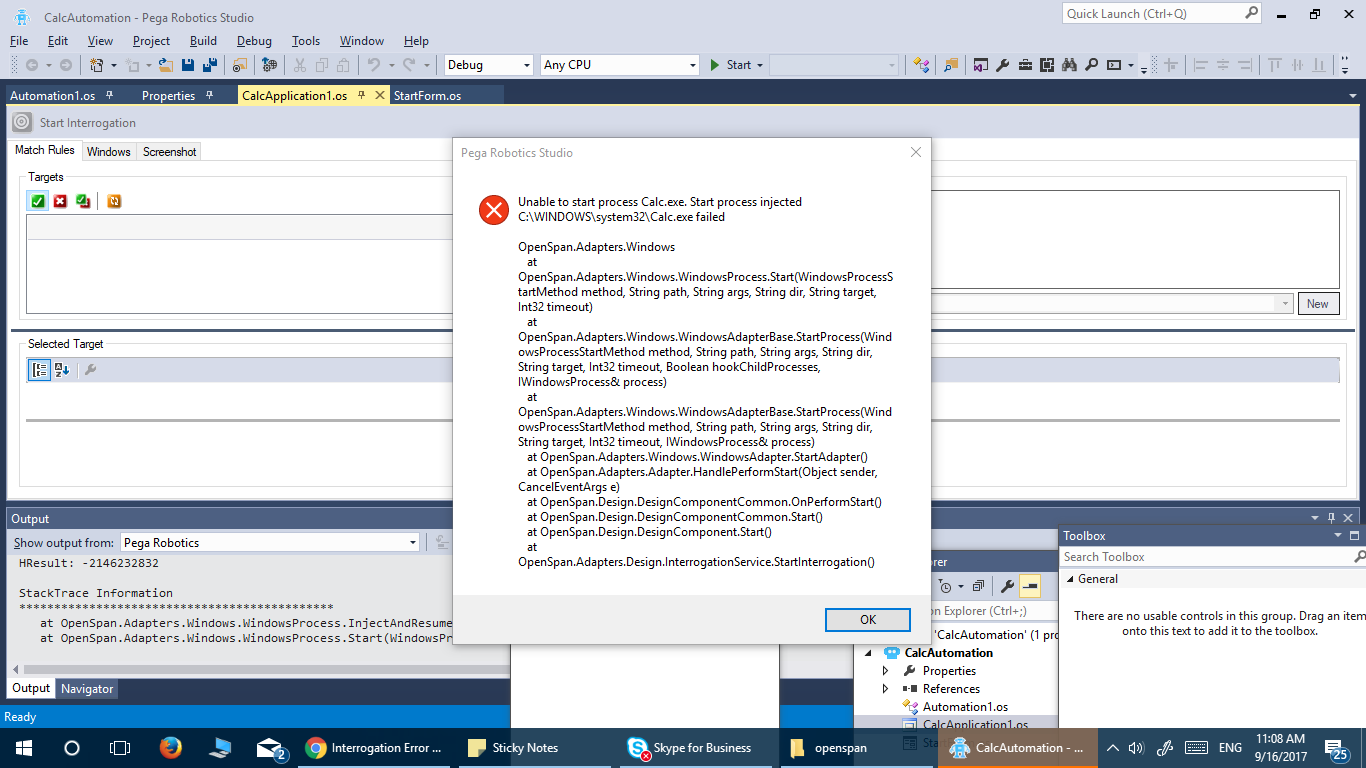Click the orange refresh targets icon
The height and width of the screenshot is (768, 1366).
[x=114, y=201]
